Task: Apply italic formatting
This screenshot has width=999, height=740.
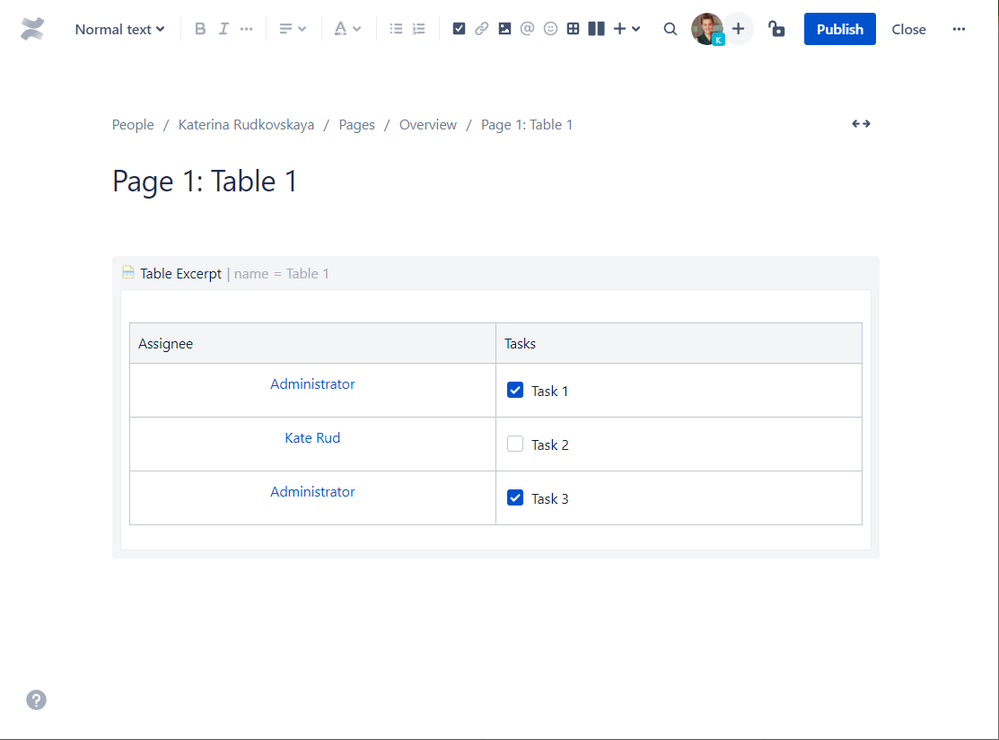Action: [223, 28]
